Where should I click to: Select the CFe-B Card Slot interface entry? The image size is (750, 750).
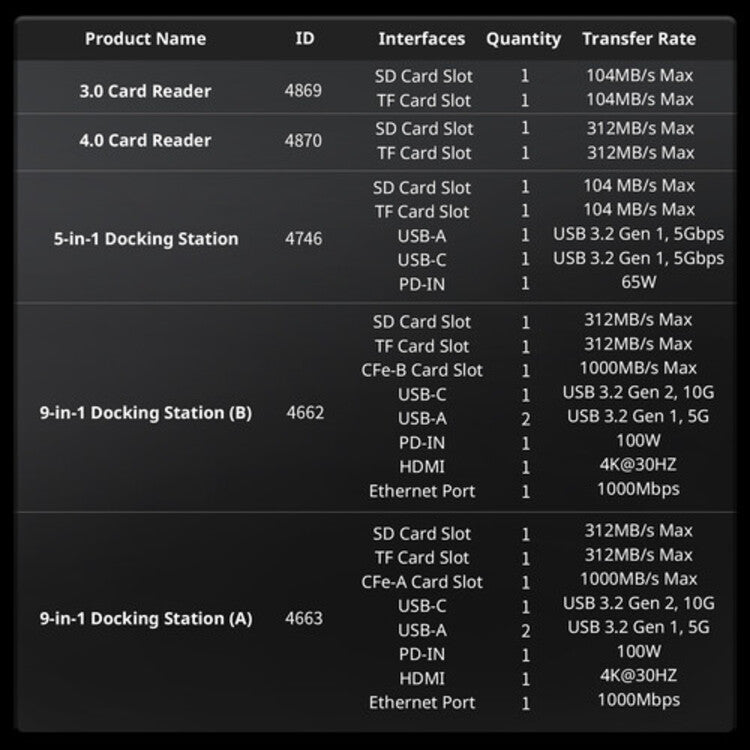tap(422, 370)
